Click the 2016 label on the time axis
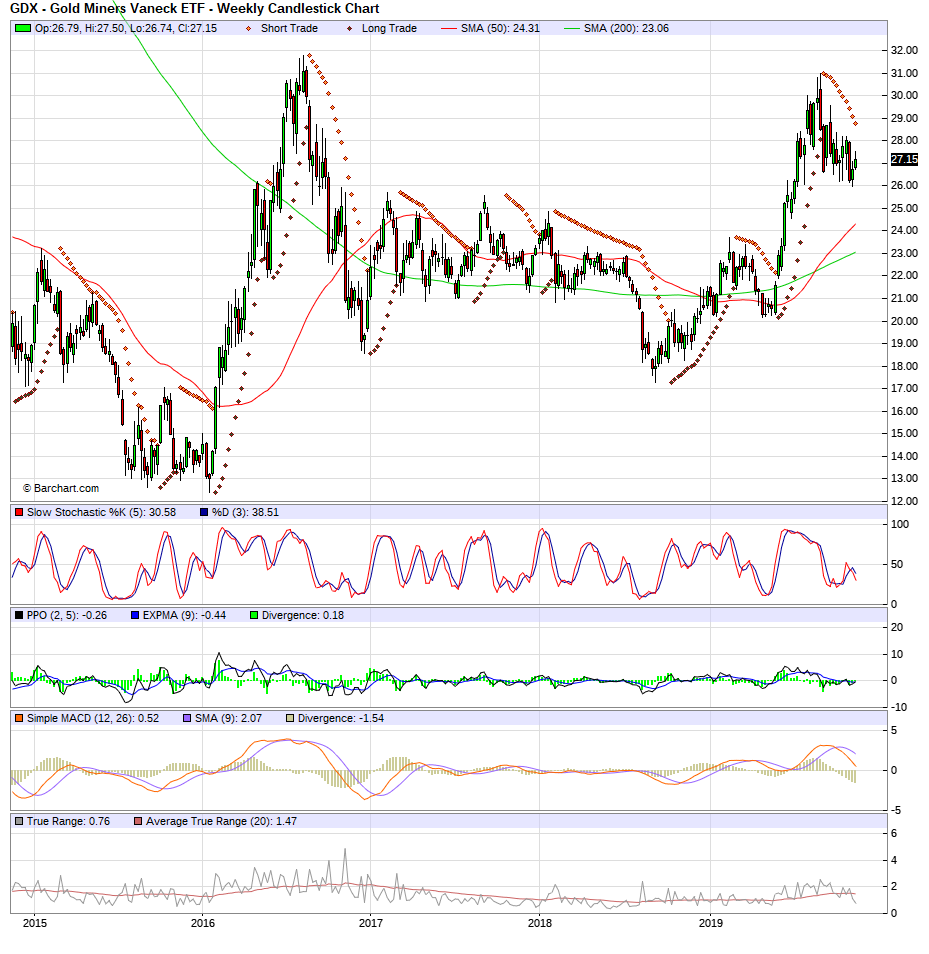The height and width of the screenshot is (954, 929). (x=203, y=923)
